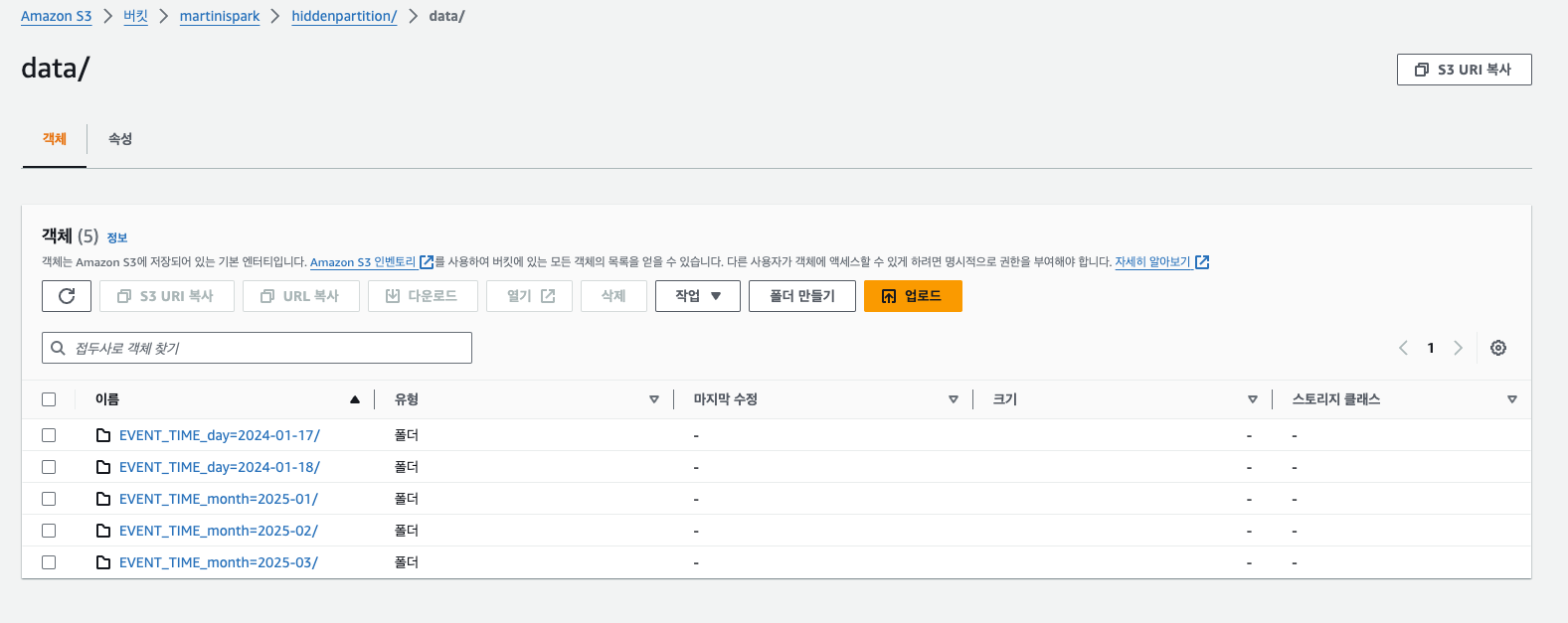Click 폴더 type cell for EVENT_TIME_month=2025-03/
1568x623 pixels.
point(407,562)
